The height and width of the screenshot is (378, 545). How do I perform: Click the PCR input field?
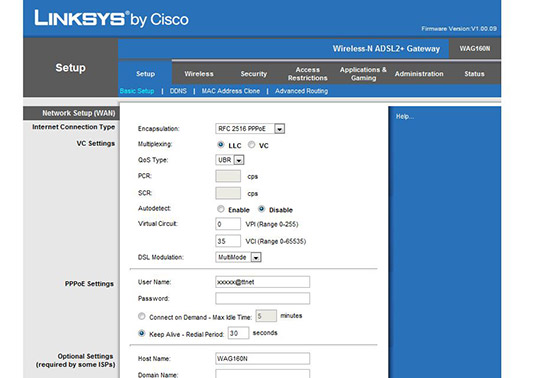point(228,176)
